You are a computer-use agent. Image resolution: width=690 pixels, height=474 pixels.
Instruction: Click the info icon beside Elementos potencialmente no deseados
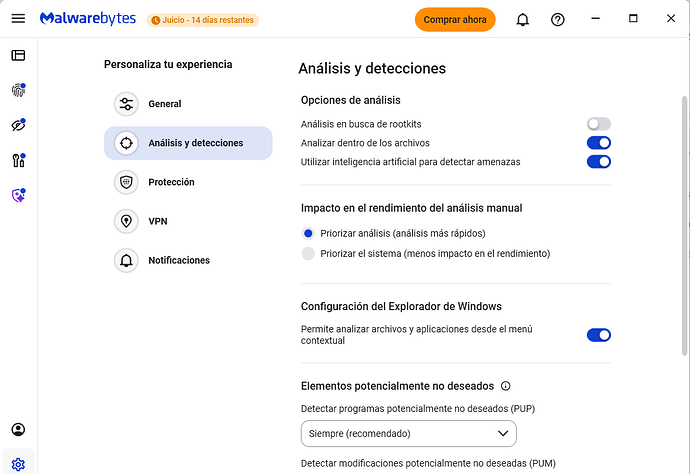click(x=505, y=386)
